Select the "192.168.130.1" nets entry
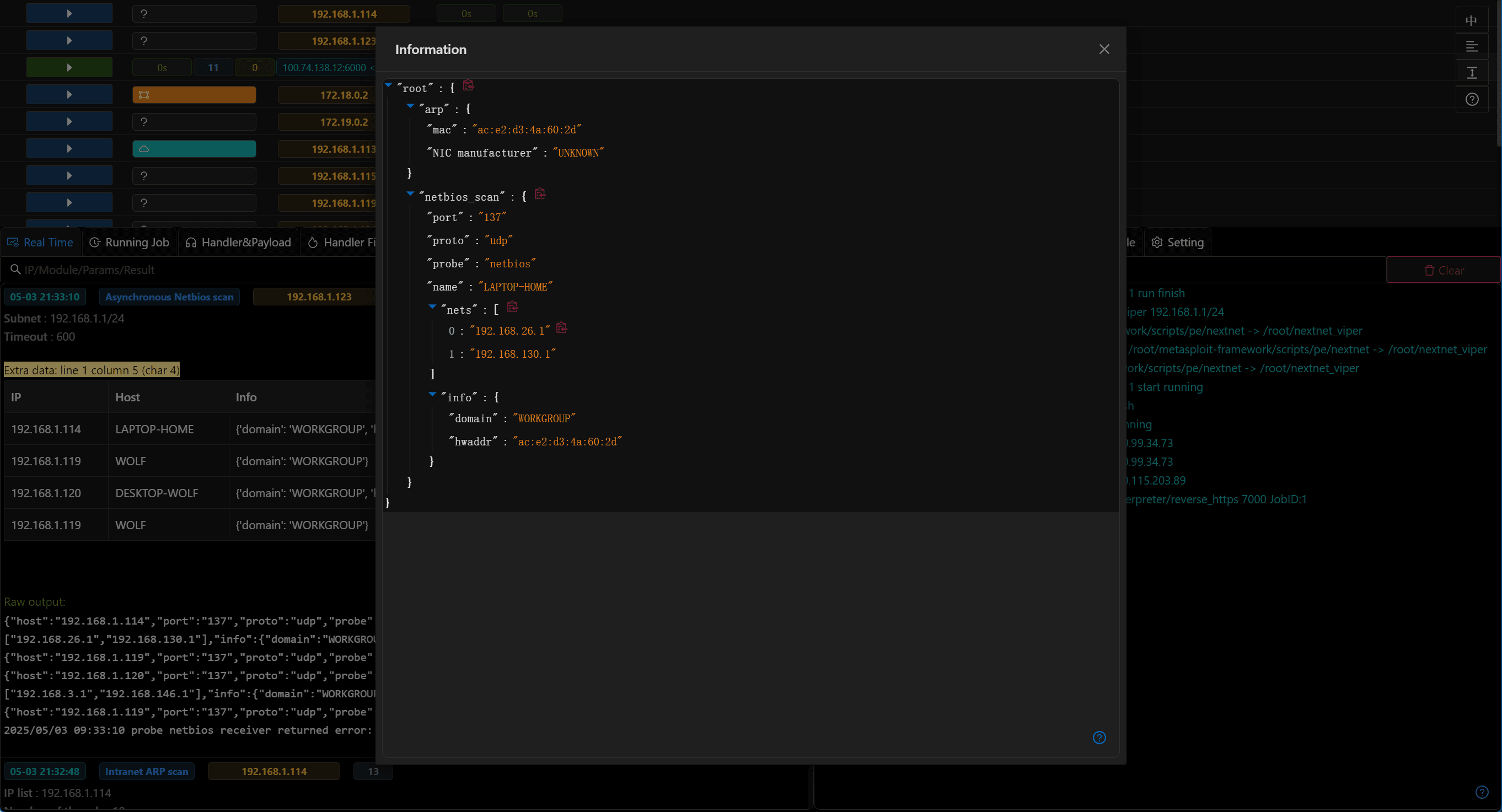This screenshot has width=1502, height=812. pyautogui.click(x=513, y=354)
